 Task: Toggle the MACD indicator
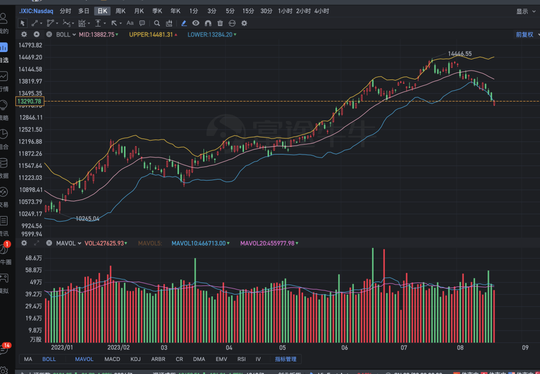112,359
